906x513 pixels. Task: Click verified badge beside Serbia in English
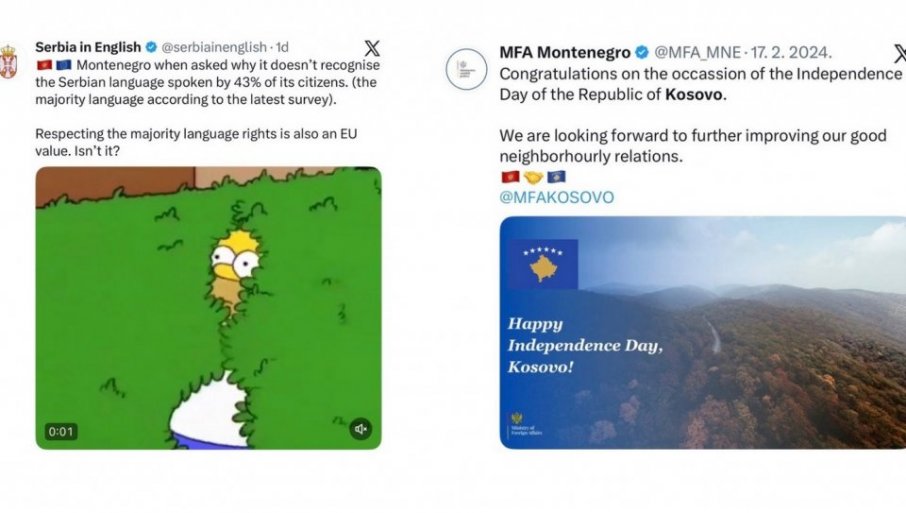152,47
